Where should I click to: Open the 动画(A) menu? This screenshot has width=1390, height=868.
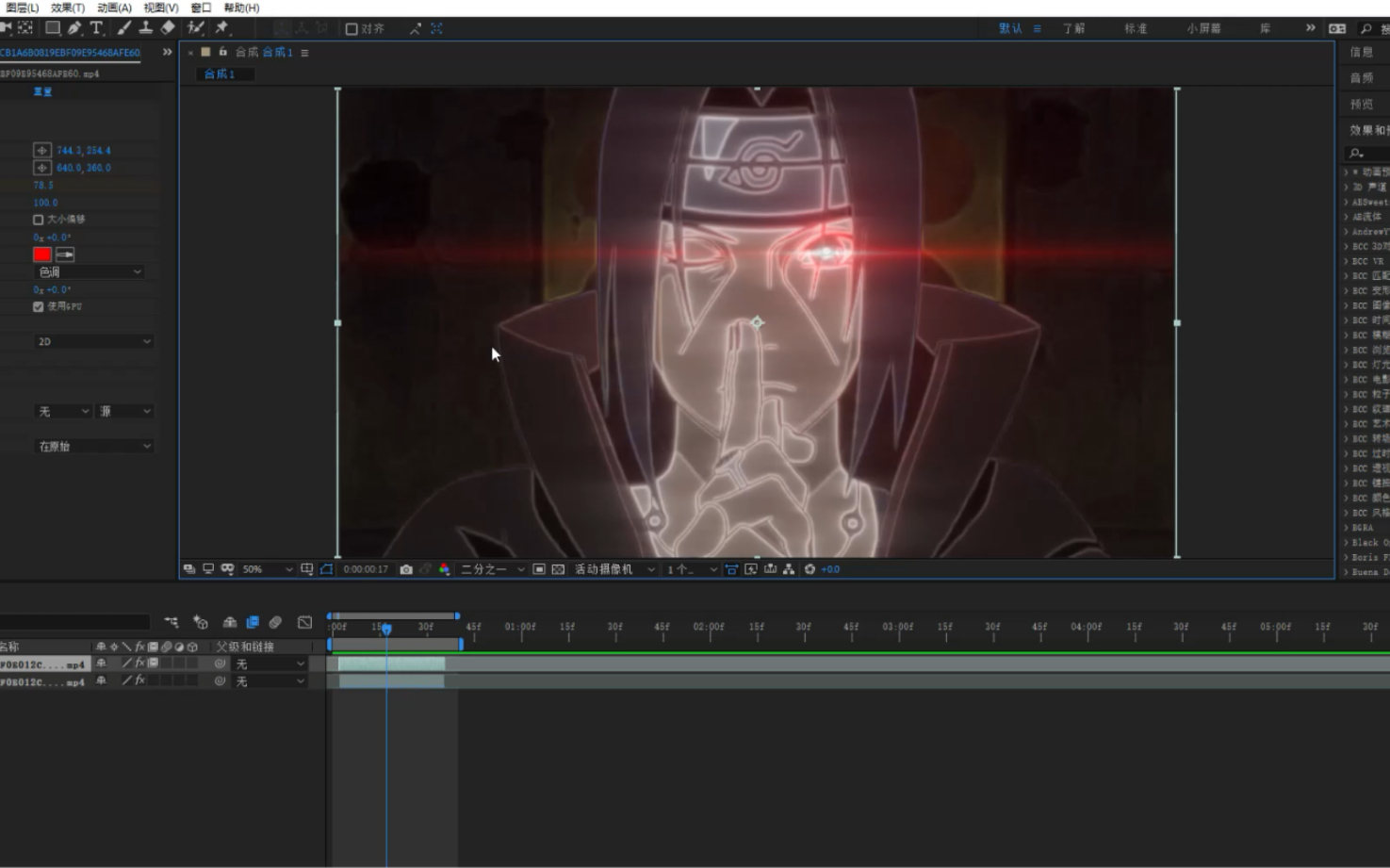coord(114,8)
